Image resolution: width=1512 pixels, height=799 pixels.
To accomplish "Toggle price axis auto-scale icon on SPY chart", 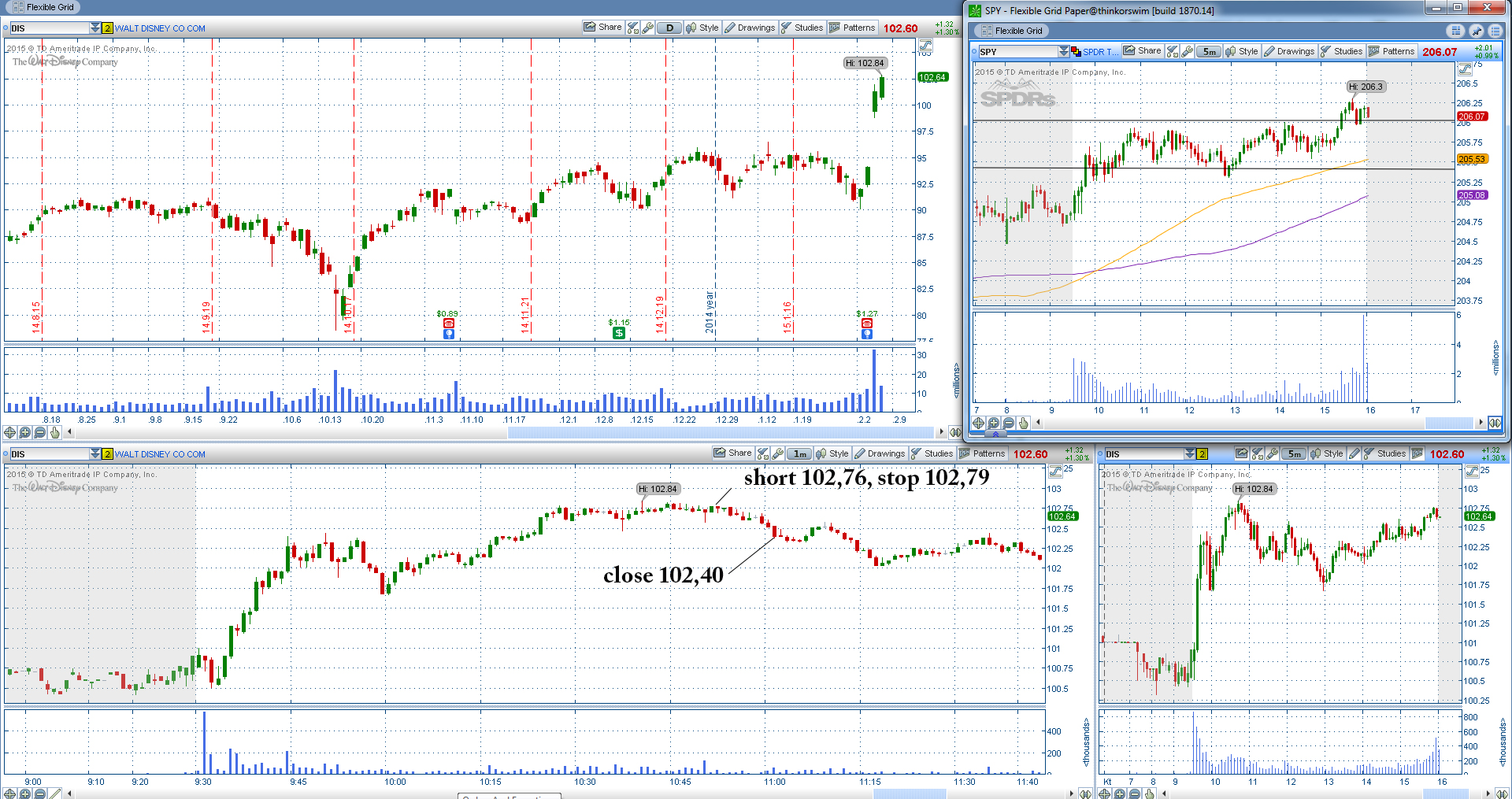I will (1465, 69).
